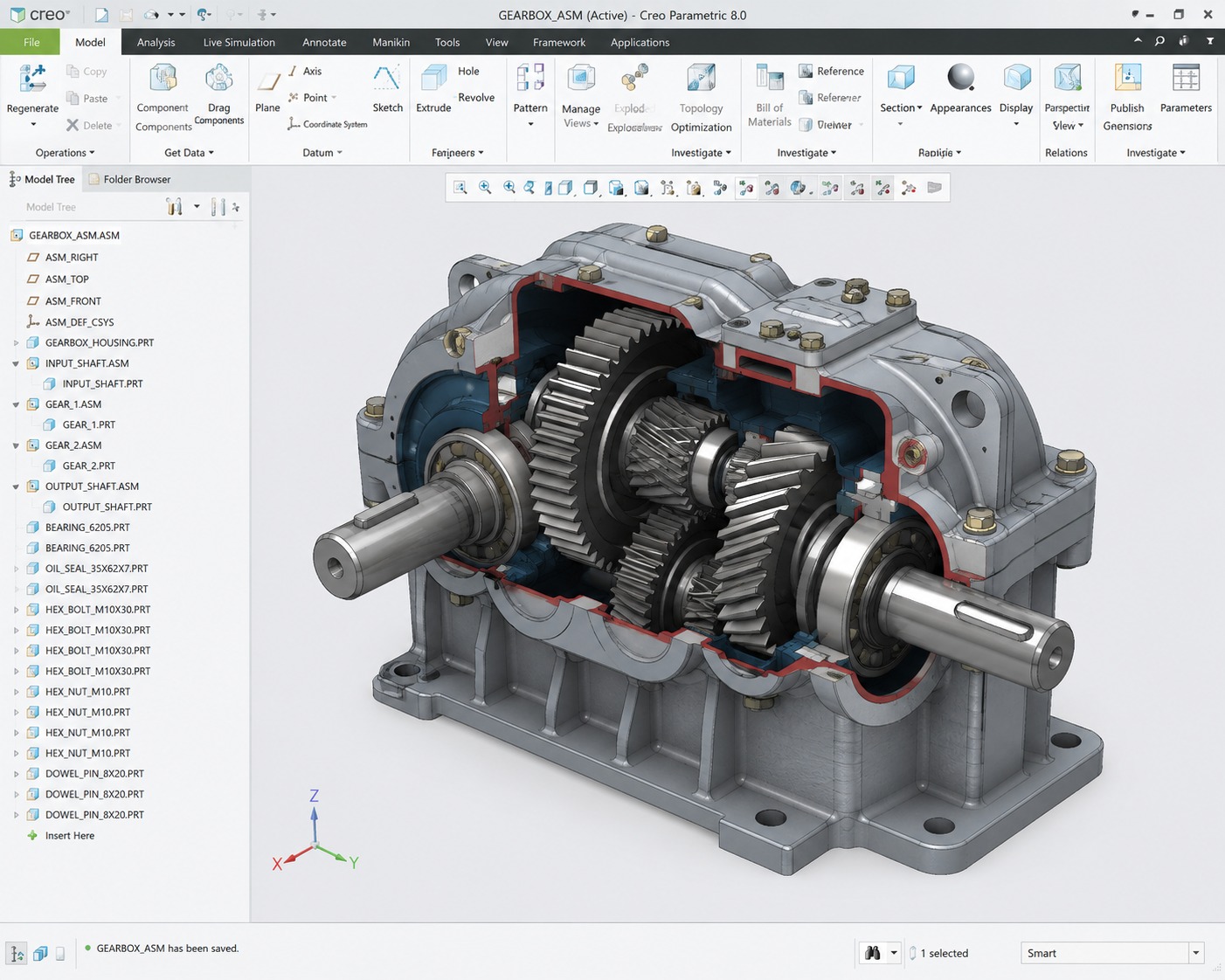1225x980 pixels.
Task: Click the '1 selected' status text
Action: tap(944, 953)
